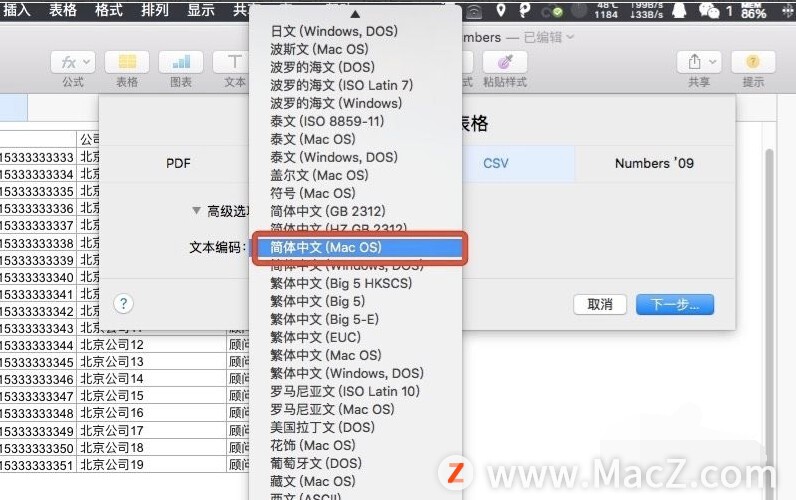The image size is (796, 500).
Task: Choose 繁体中文 (Windows, DOS) encoding
Action: (355, 373)
